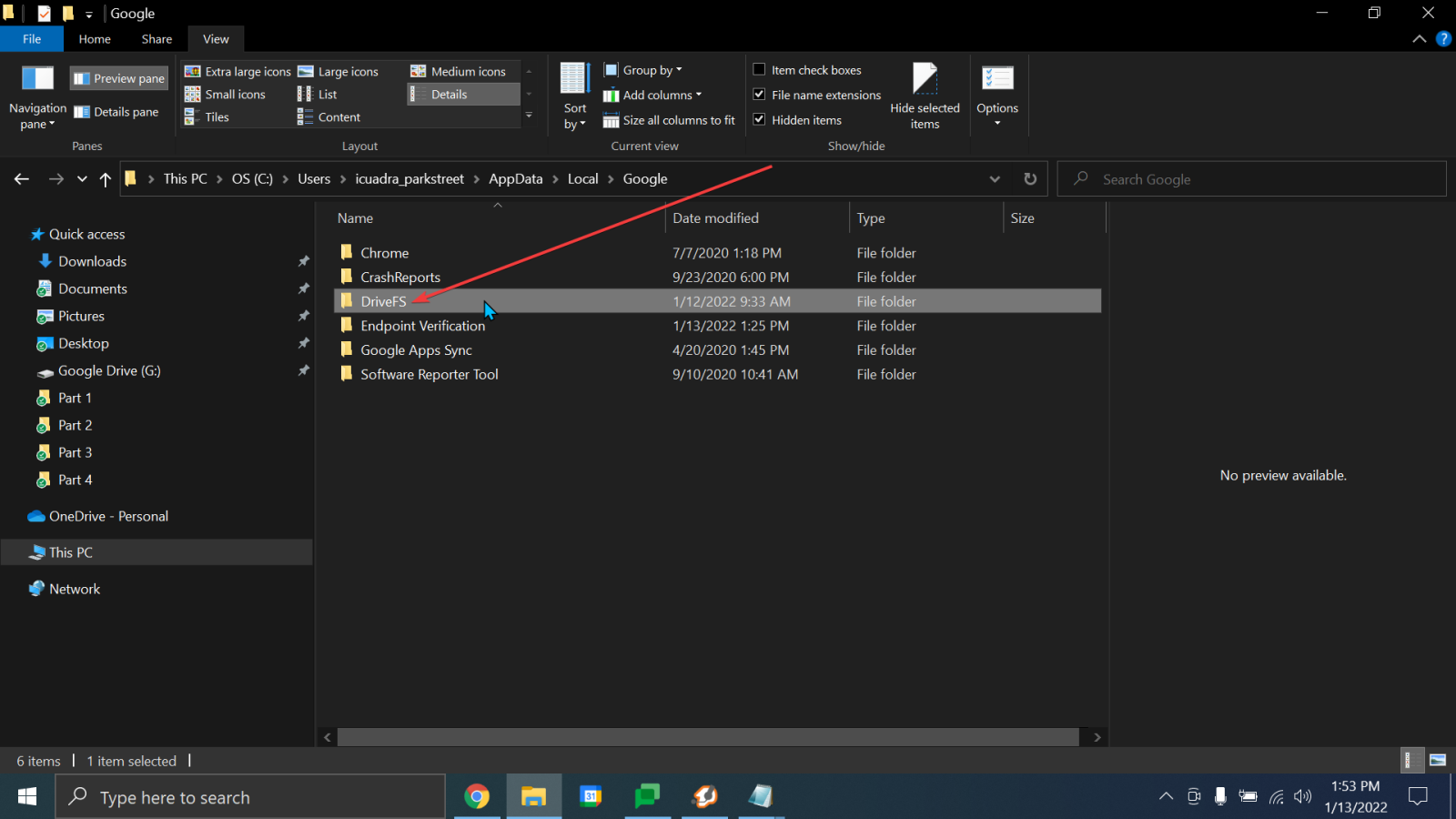Open the Help question mark icon
Viewport: 1456px width, 819px height.
tap(1443, 39)
